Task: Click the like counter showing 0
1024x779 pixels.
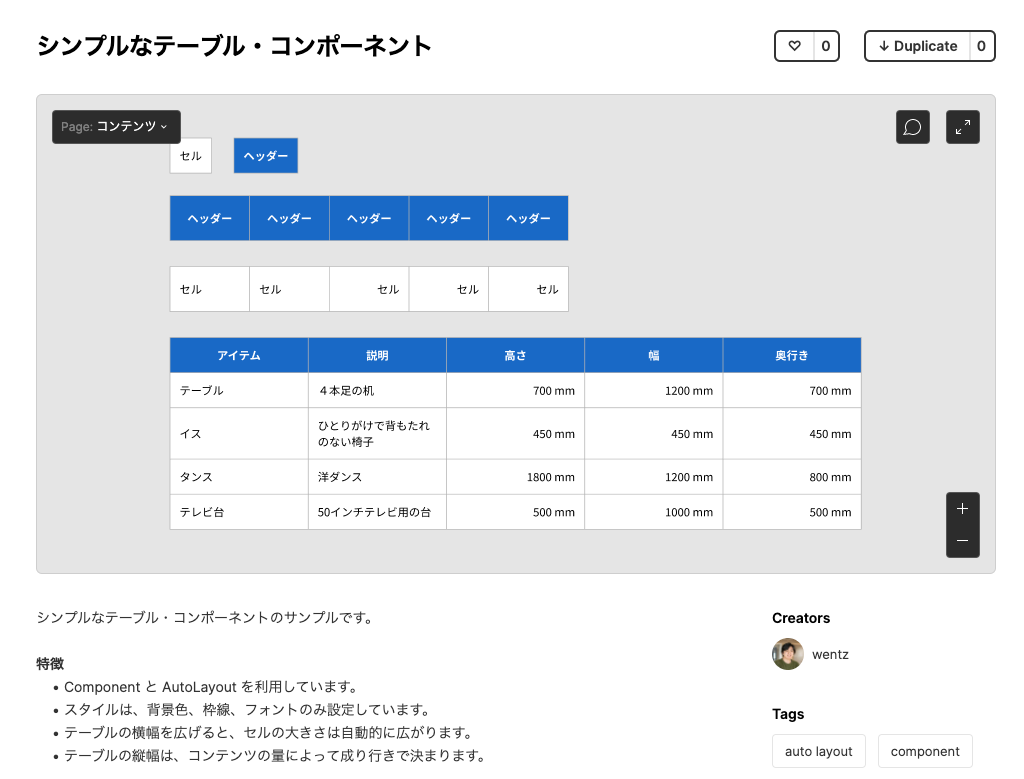Action: [825, 46]
